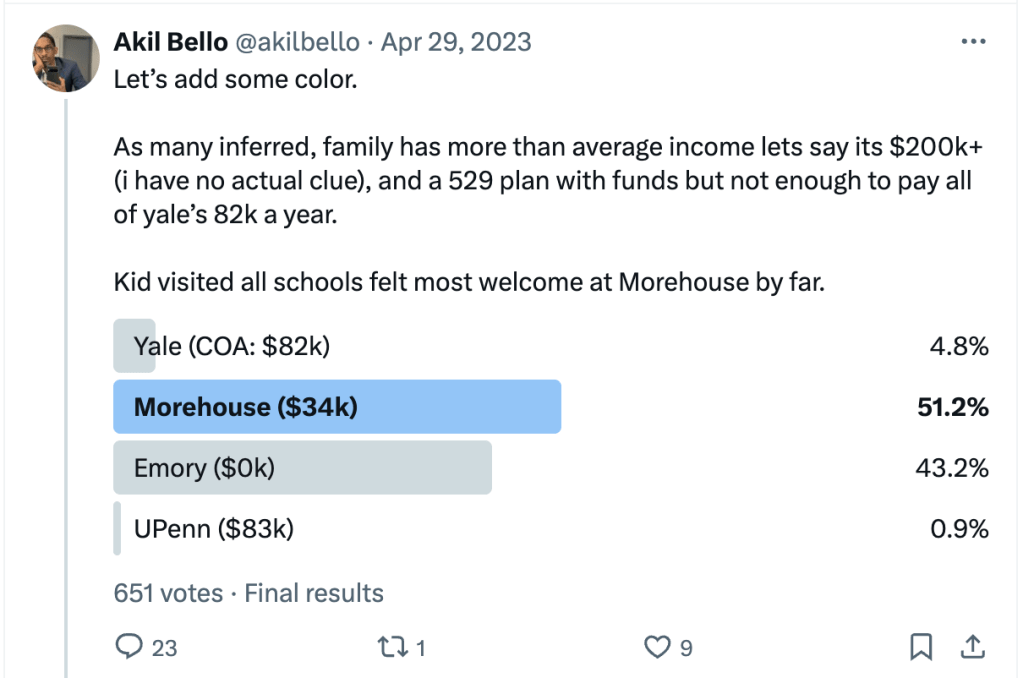Viewport: 1023px width, 678px height.
Task: Open the @akilbello handle link
Action: click(296, 42)
